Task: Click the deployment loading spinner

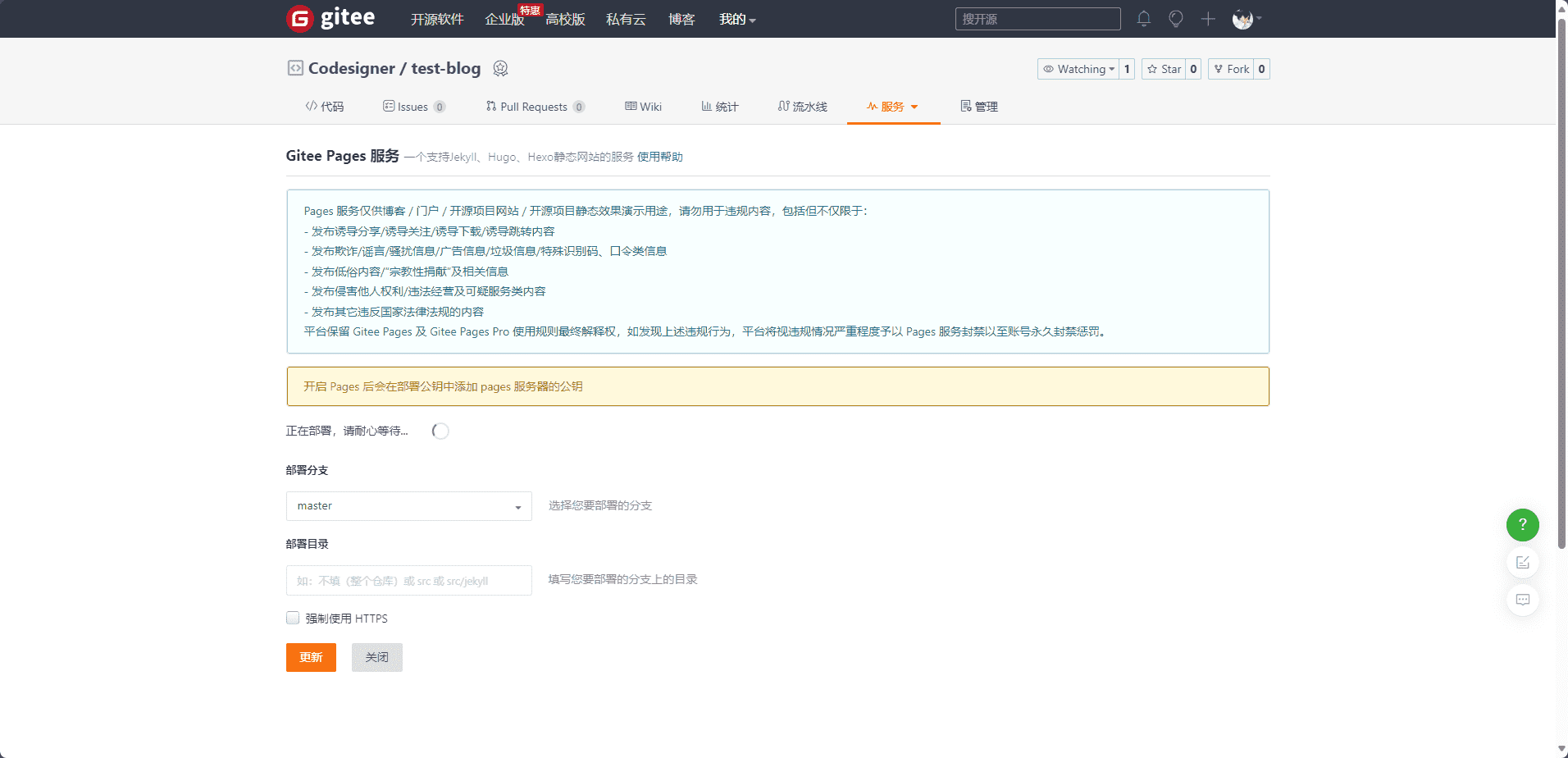Action: [440, 431]
